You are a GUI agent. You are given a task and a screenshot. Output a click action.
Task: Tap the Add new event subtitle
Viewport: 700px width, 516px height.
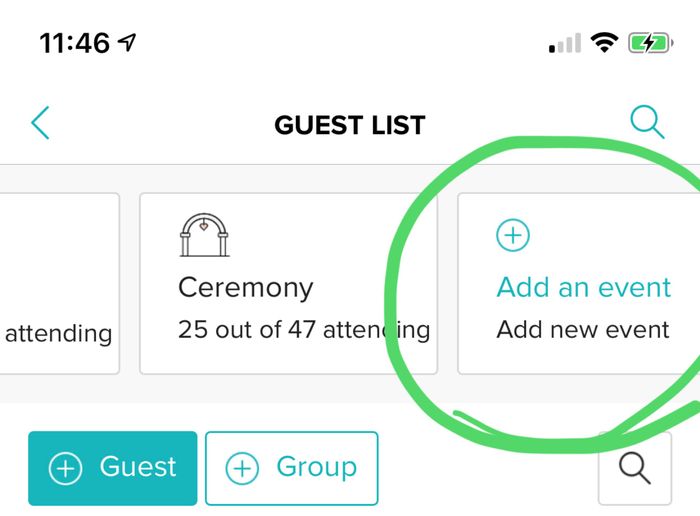(x=582, y=330)
